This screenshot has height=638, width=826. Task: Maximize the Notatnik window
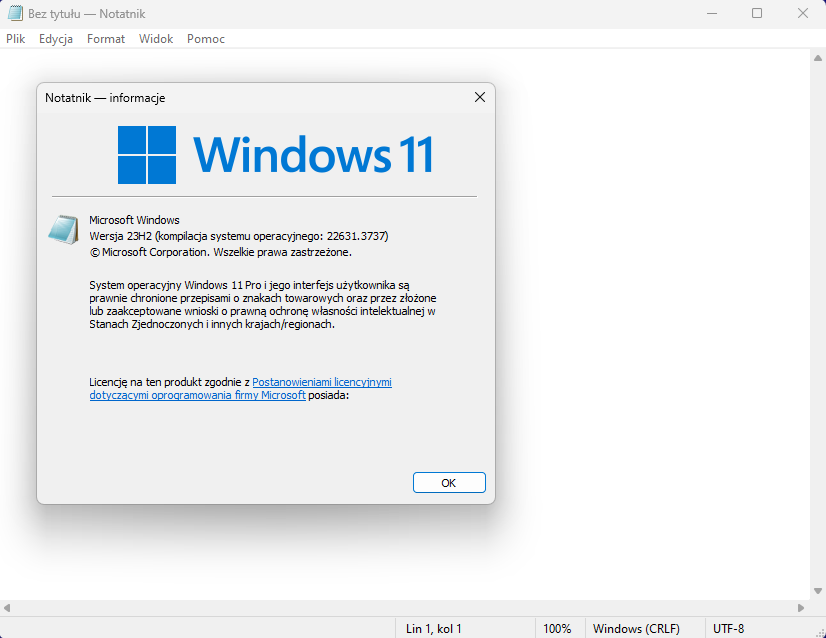pos(757,14)
